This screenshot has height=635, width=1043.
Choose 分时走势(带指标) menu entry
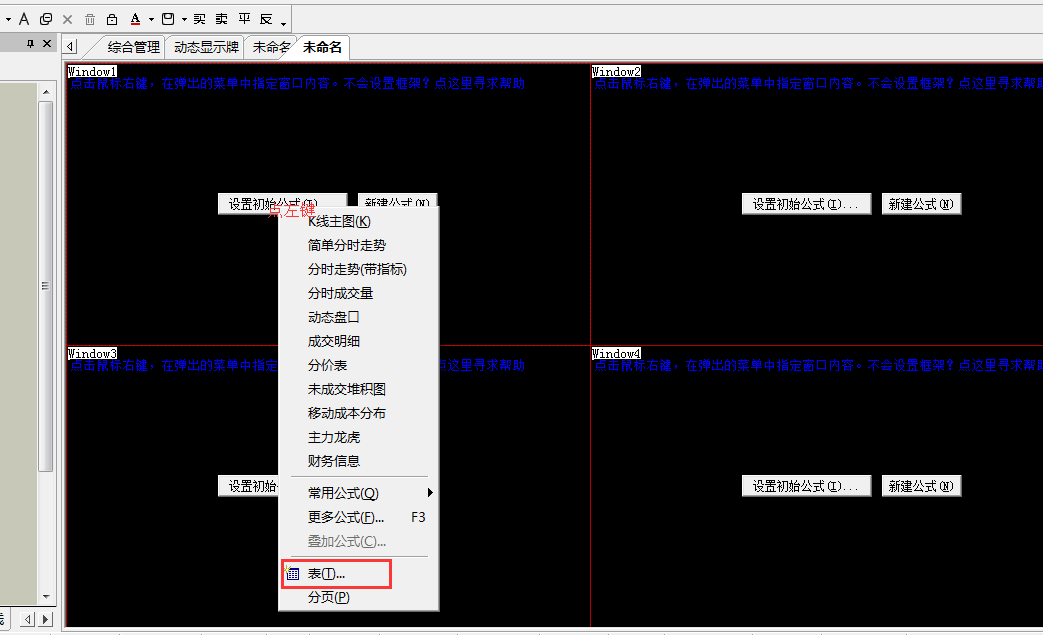[x=359, y=269]
